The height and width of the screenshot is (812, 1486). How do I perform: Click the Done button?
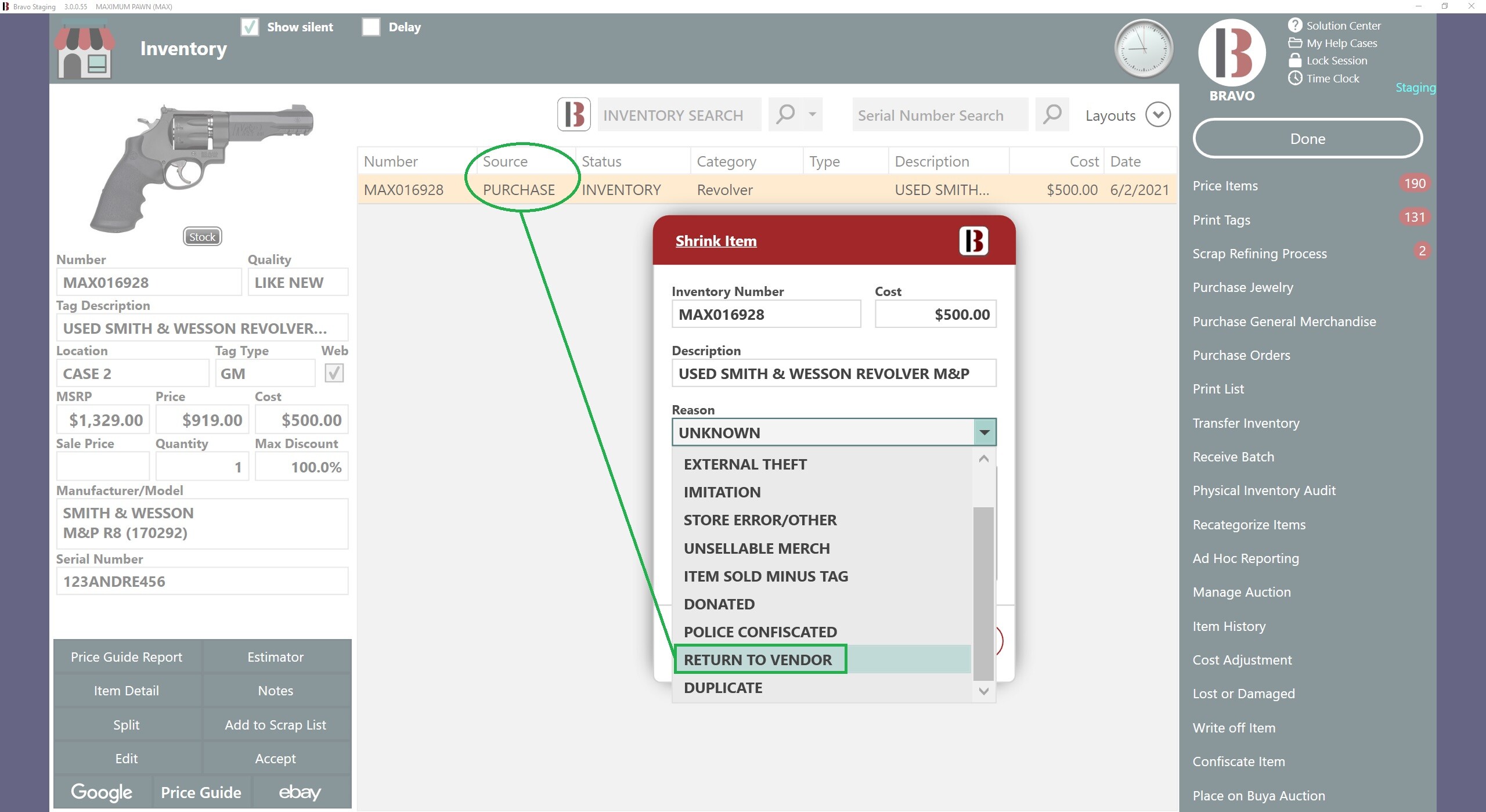[x=1307, y=139]
